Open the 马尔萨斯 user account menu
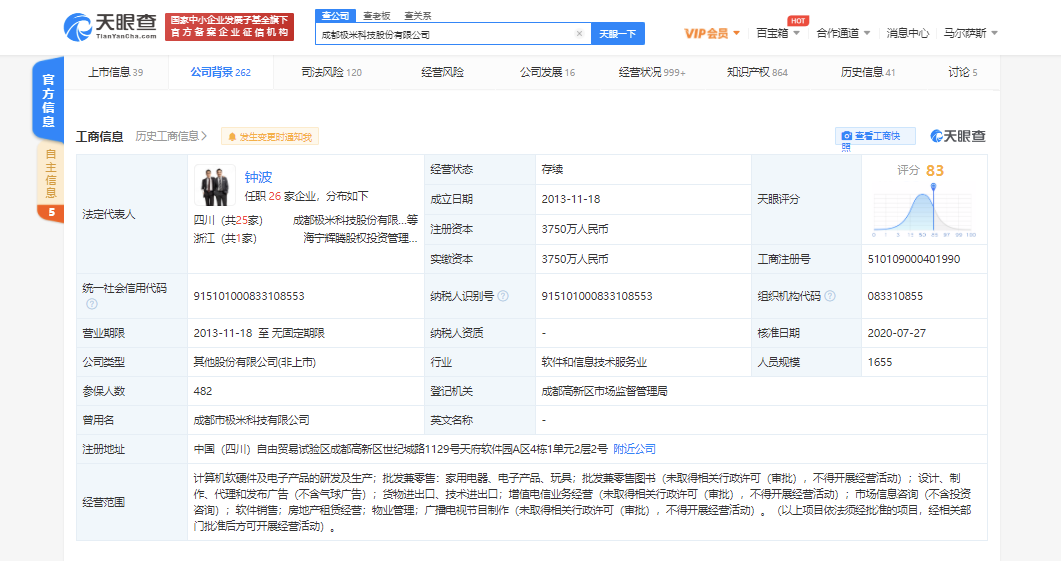The height and width of the screenshot is (561, 1061). 970,33
